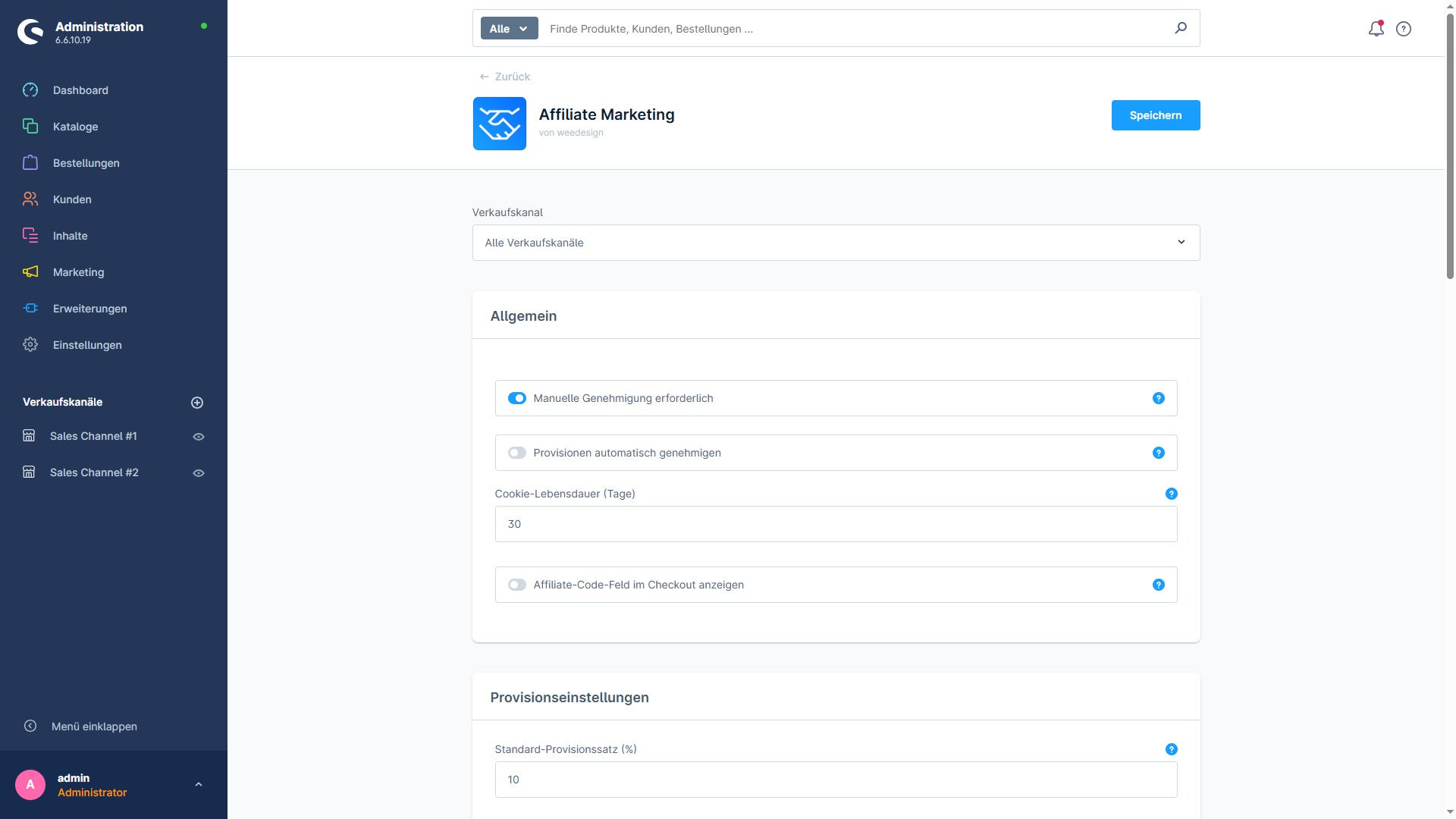Viewport: 1456px width, 819px height.
Task: Enable Provisionen automatisch genehmigen switch
Action: click(x=517, y=453)
